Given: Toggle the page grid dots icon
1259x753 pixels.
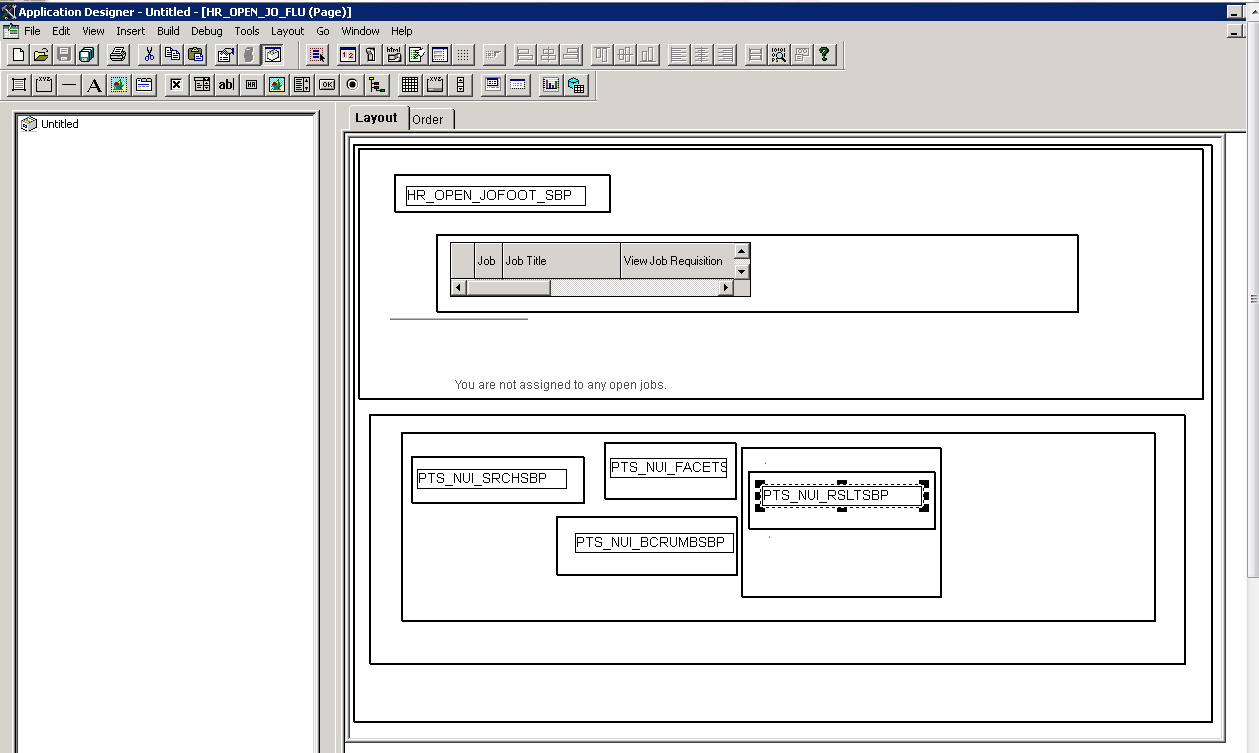Looking at the screenshot, I should [463, 54].
